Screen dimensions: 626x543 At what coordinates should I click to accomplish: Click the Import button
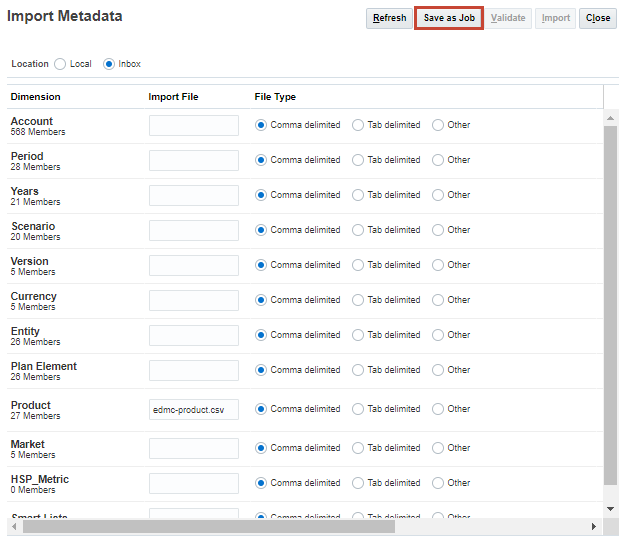coord(555,18)
